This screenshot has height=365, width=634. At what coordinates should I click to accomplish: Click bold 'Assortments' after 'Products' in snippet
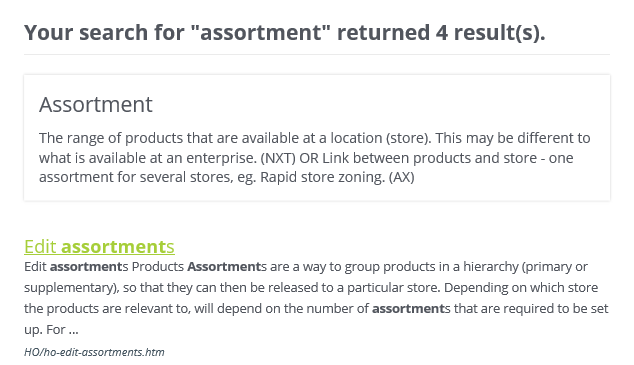[227, 267]
